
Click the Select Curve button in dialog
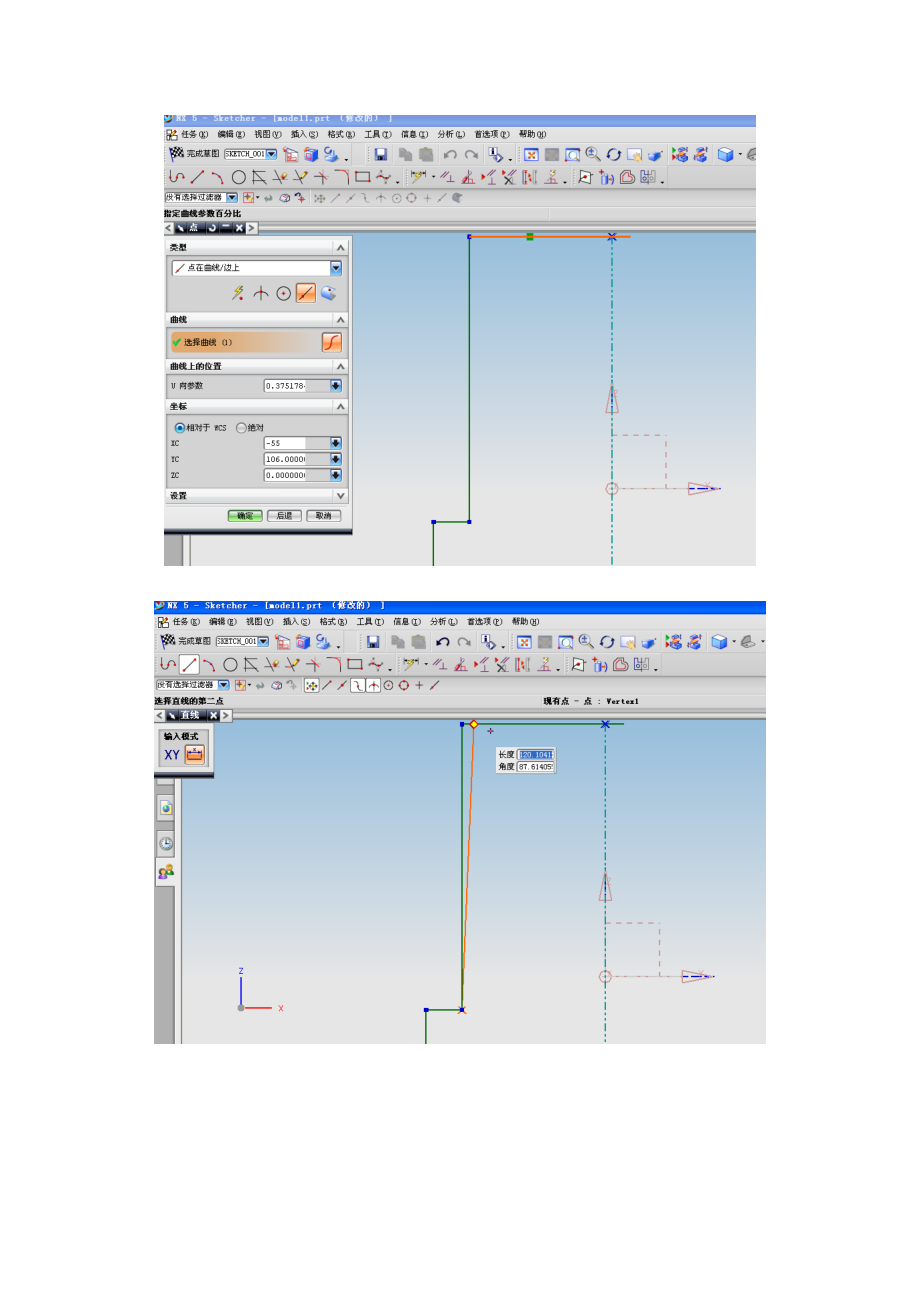pos(331,342)
